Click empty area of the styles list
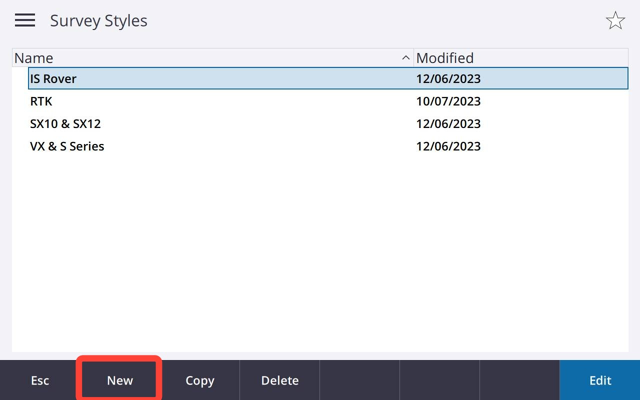This screenshot has height=400, width=640. pos(320,253)
